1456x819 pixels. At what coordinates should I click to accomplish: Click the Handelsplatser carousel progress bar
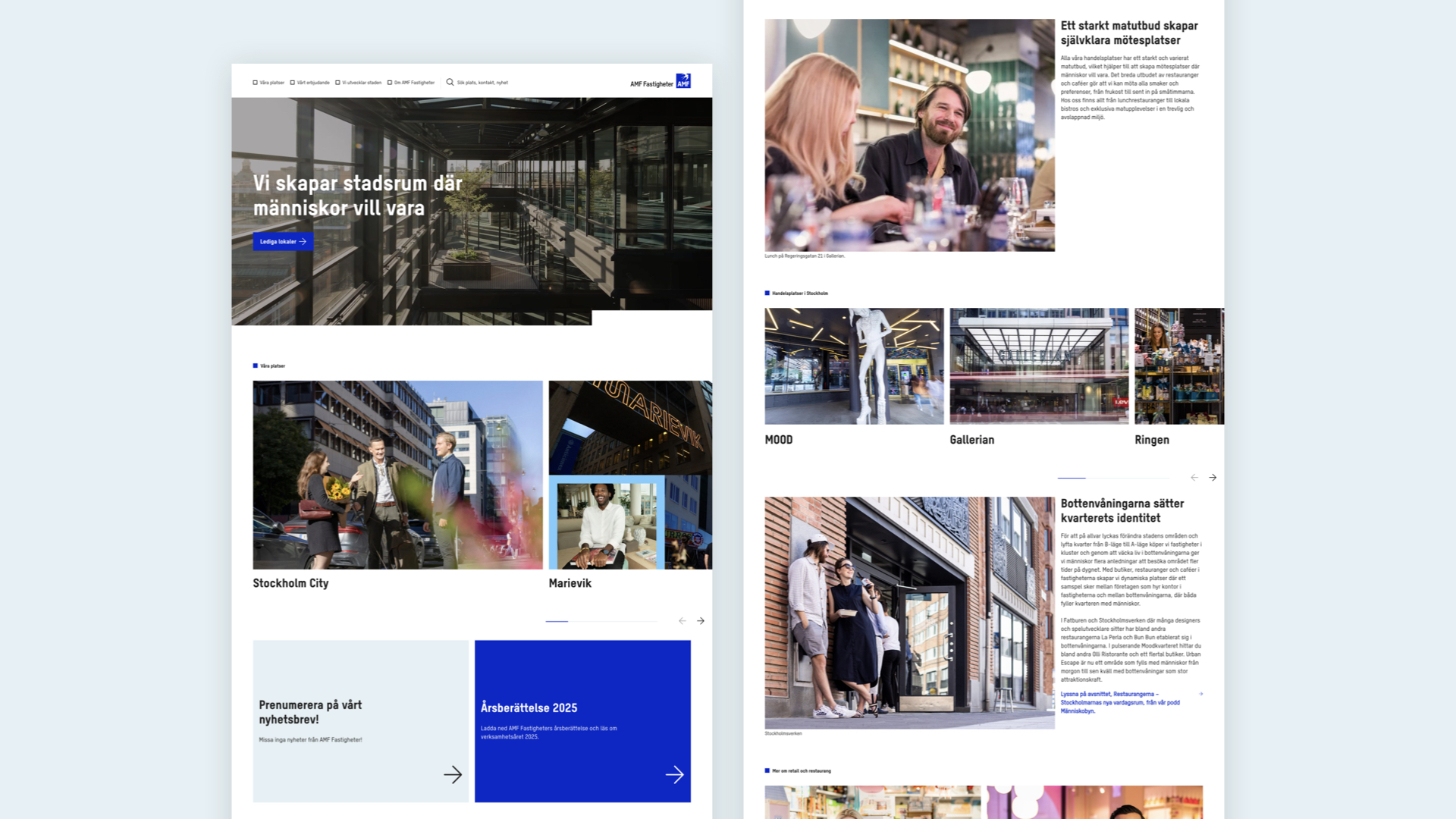point(1113,478)
